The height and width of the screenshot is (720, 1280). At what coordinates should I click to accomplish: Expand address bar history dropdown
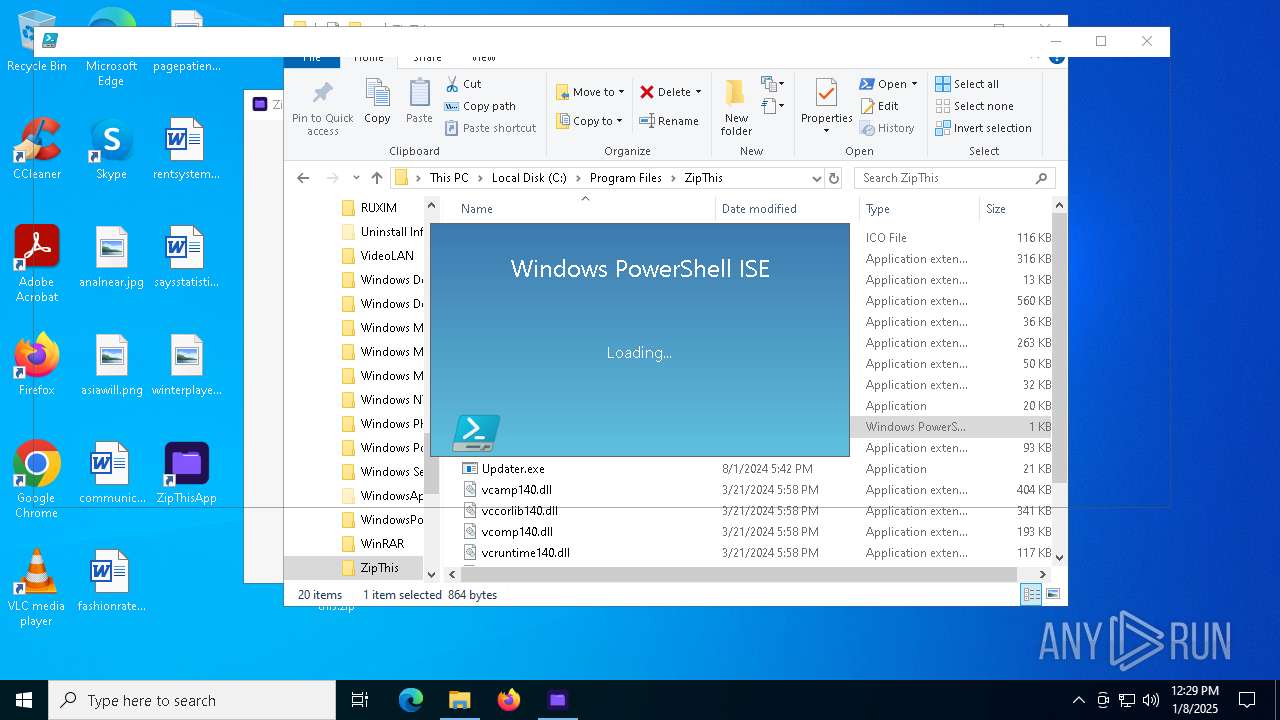(816, 178)
